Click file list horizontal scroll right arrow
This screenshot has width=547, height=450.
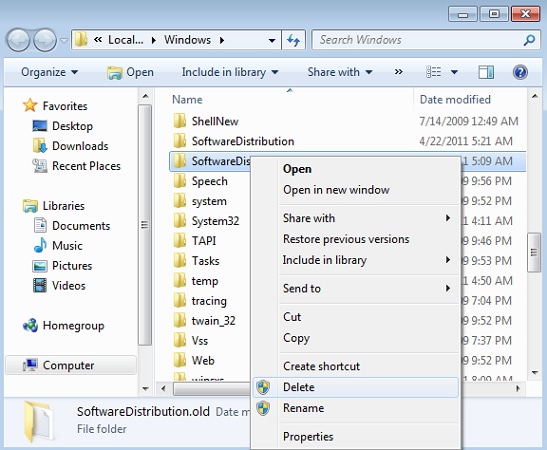pos(518,388)
